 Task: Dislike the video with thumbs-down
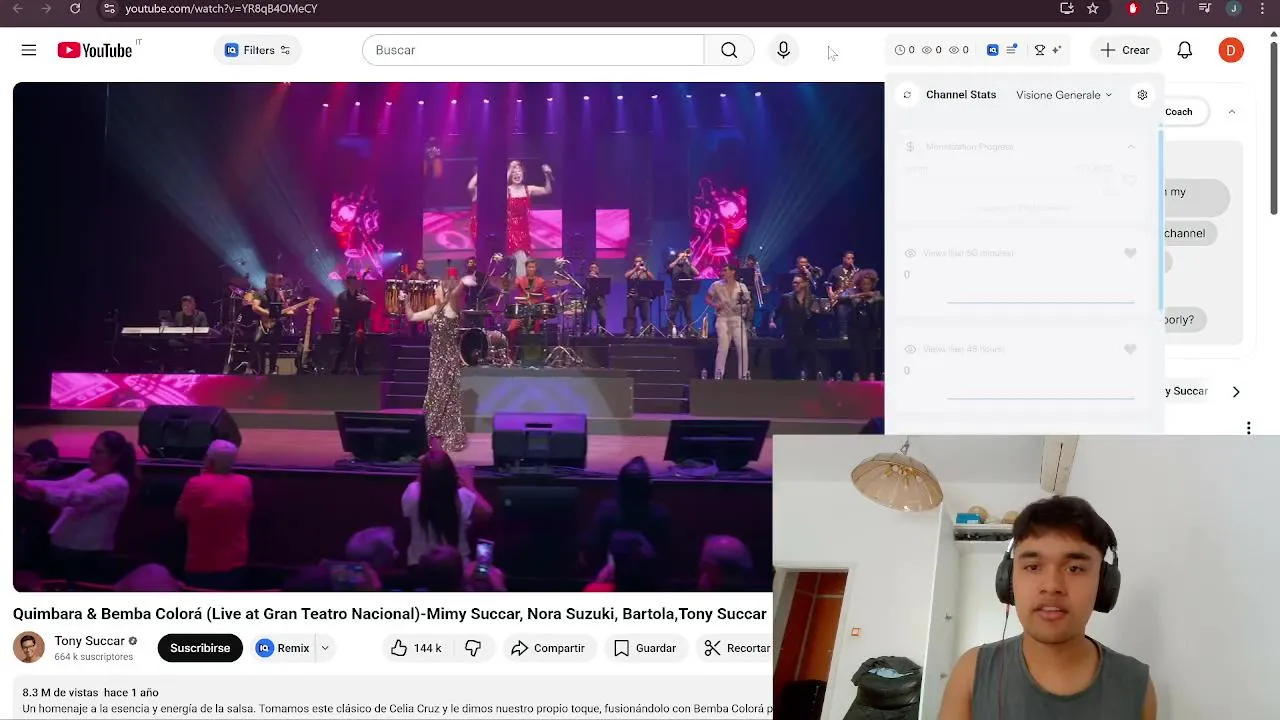click(473, 648)
